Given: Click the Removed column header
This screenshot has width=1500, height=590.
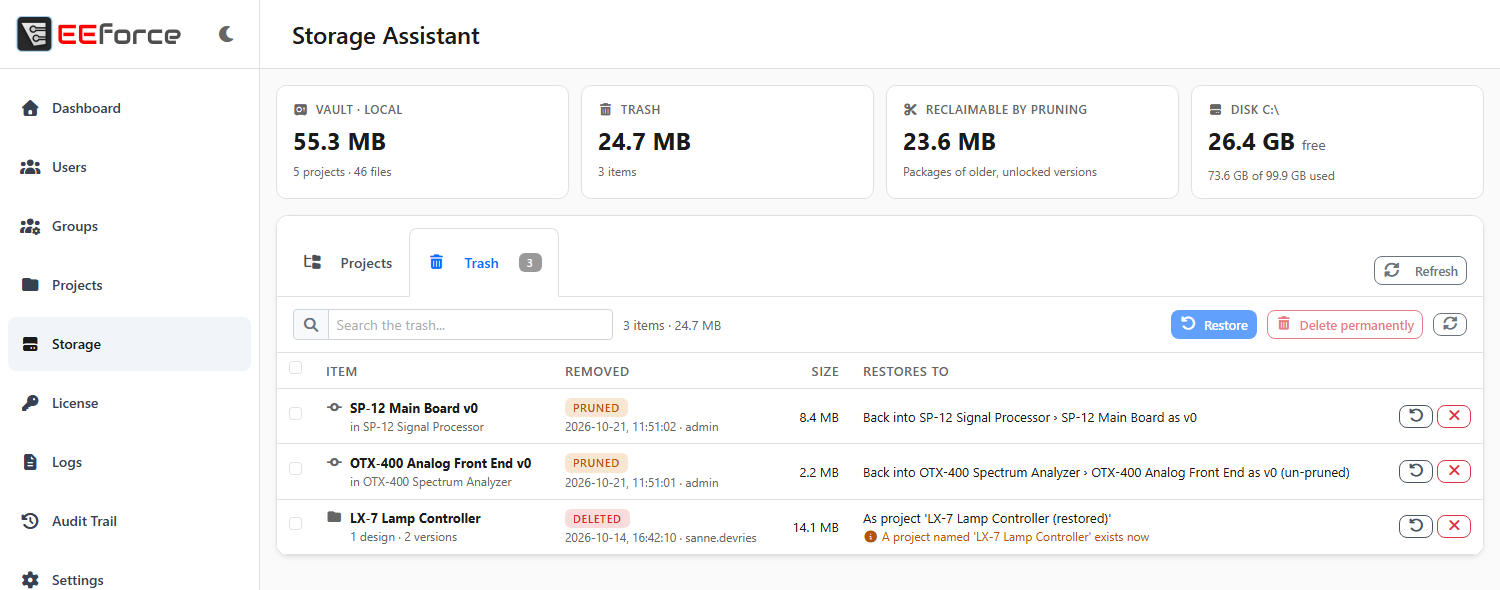Looking at the screenshot, I should tap(597, 371).
